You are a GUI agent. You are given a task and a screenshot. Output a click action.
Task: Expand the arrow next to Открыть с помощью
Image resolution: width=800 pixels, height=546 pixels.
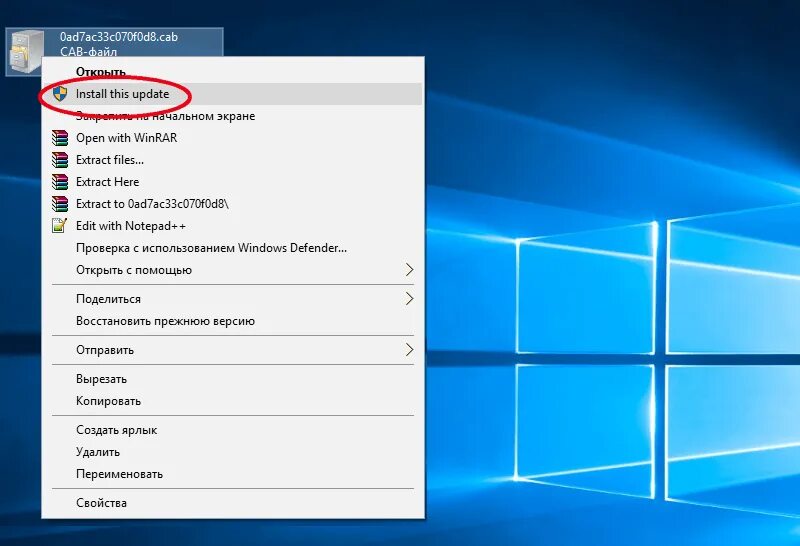[x=409, y=269]
